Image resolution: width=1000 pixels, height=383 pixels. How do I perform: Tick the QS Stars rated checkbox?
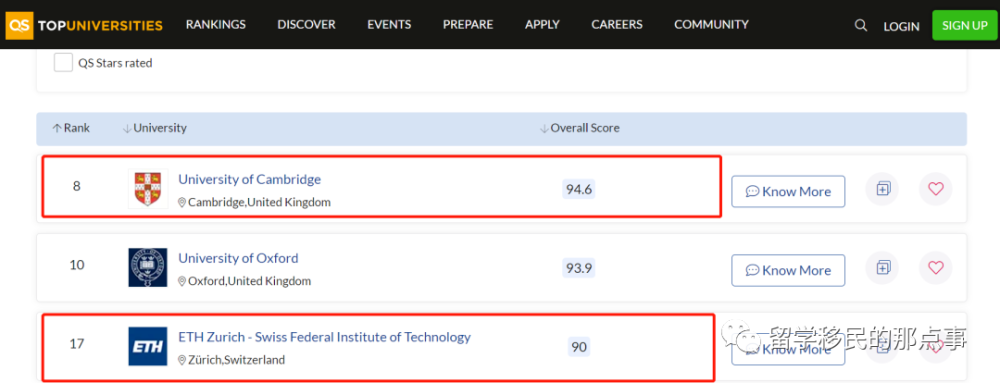(63, 62)
